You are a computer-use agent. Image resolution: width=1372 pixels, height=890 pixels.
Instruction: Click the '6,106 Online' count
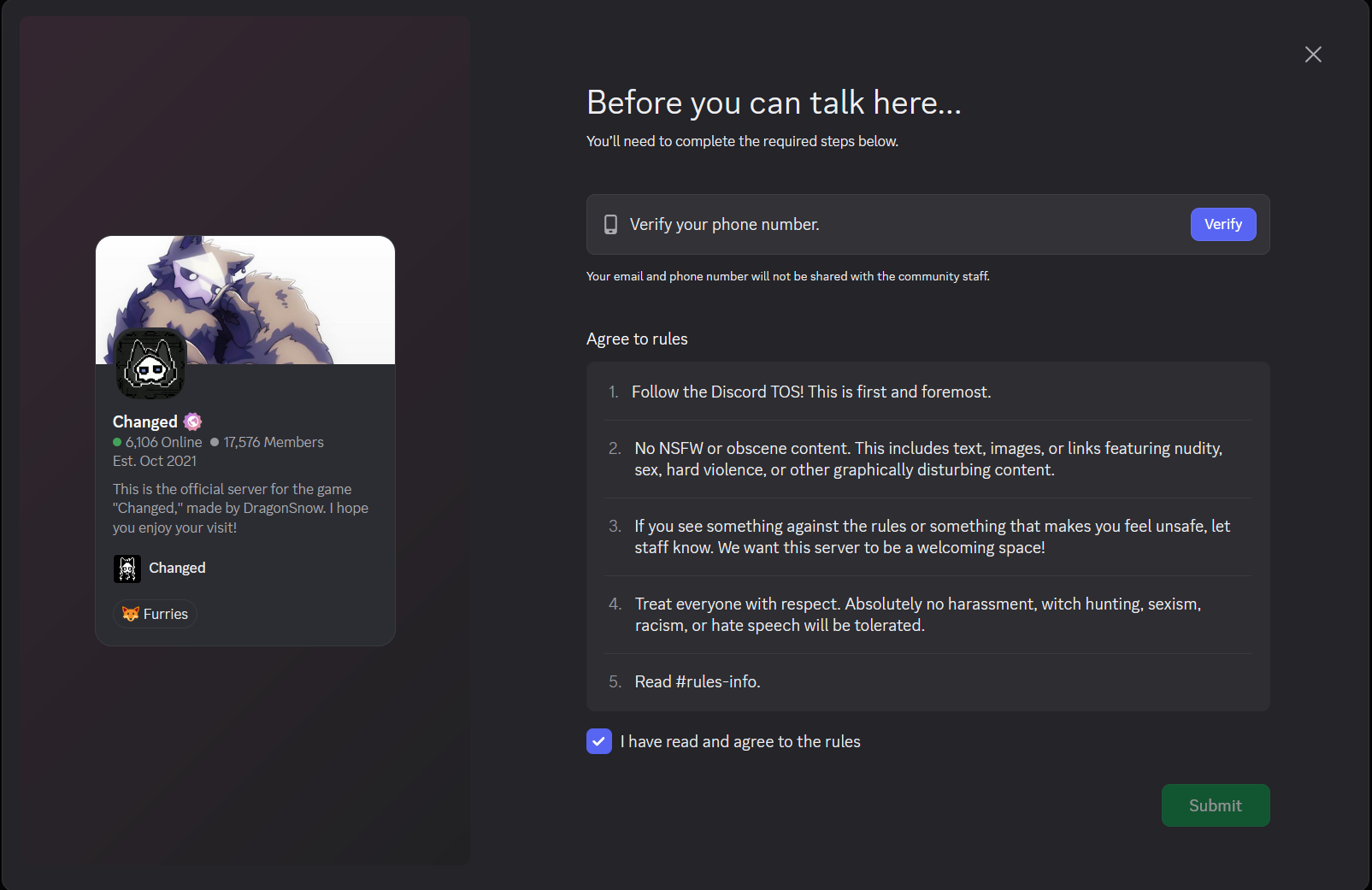click(164, 442)
